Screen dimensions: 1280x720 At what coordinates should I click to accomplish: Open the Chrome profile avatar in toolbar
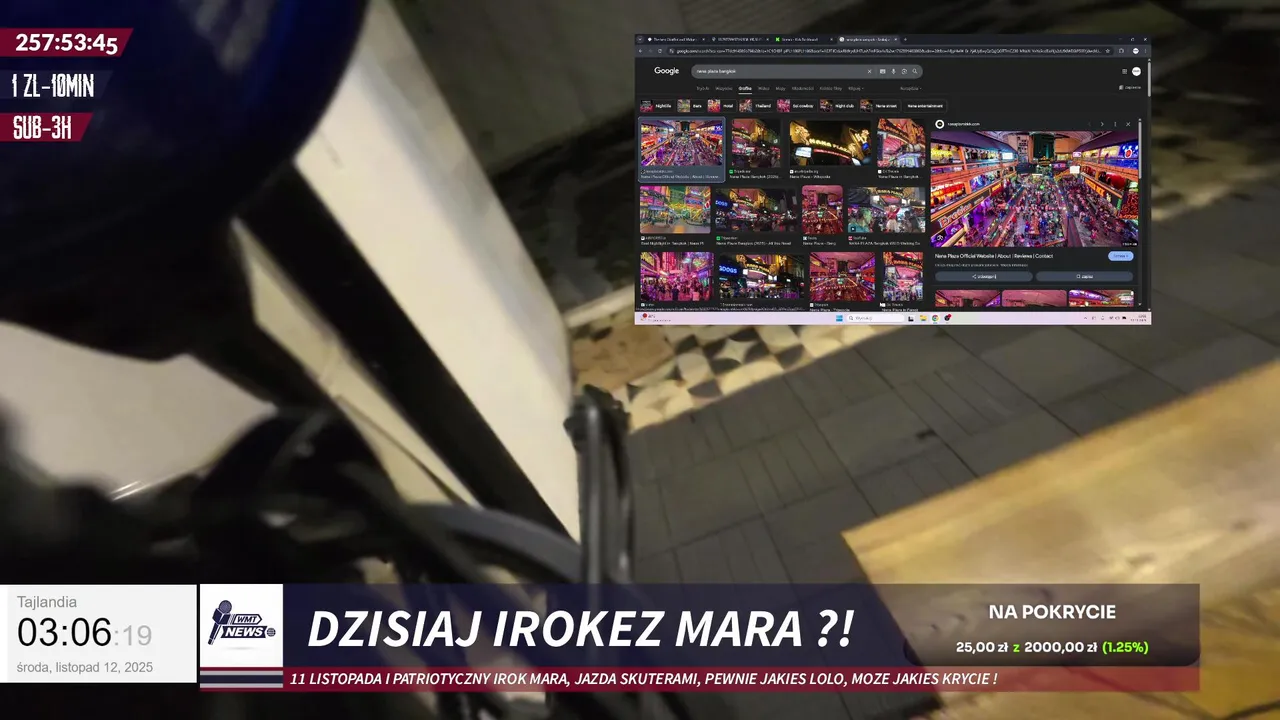pyautogui.click(x=1136, y=51)
